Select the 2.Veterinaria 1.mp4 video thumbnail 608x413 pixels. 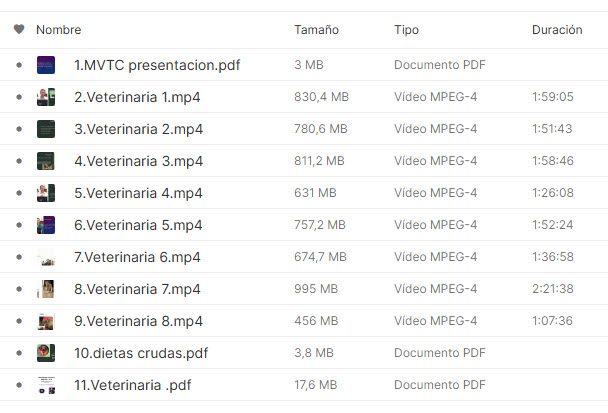[46, 97]
